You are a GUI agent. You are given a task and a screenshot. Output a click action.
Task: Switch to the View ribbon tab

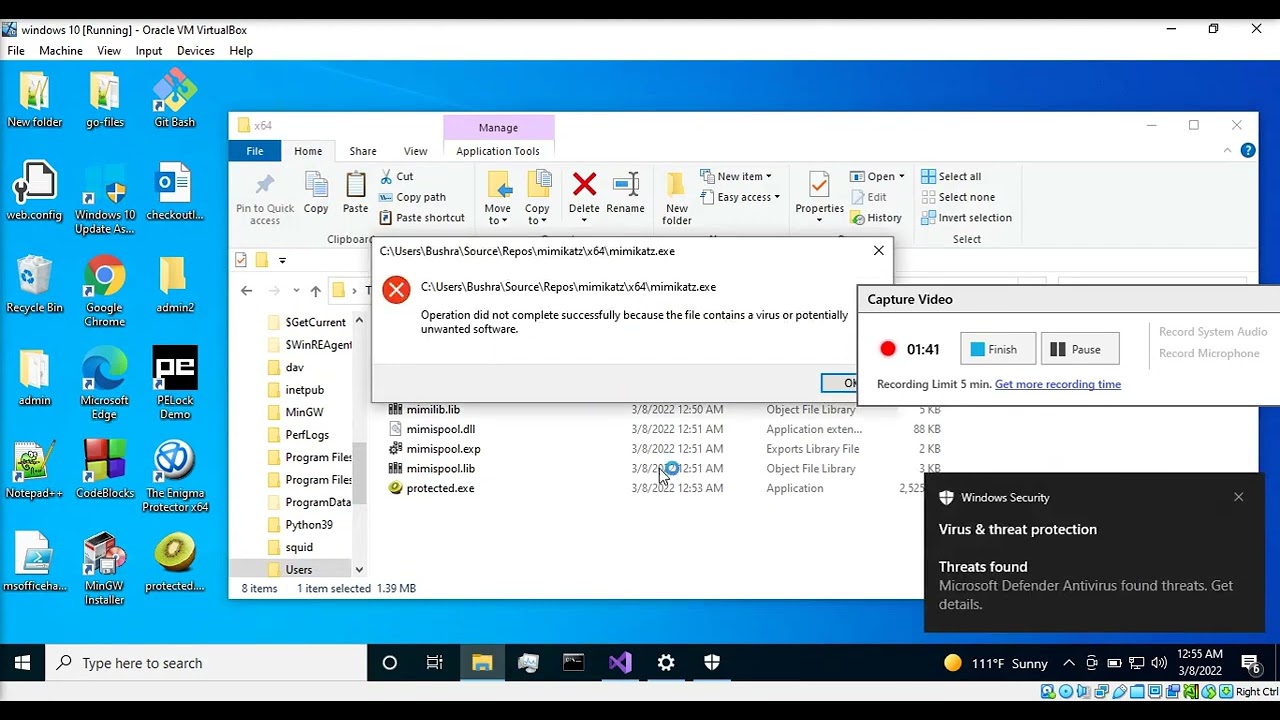415,151
